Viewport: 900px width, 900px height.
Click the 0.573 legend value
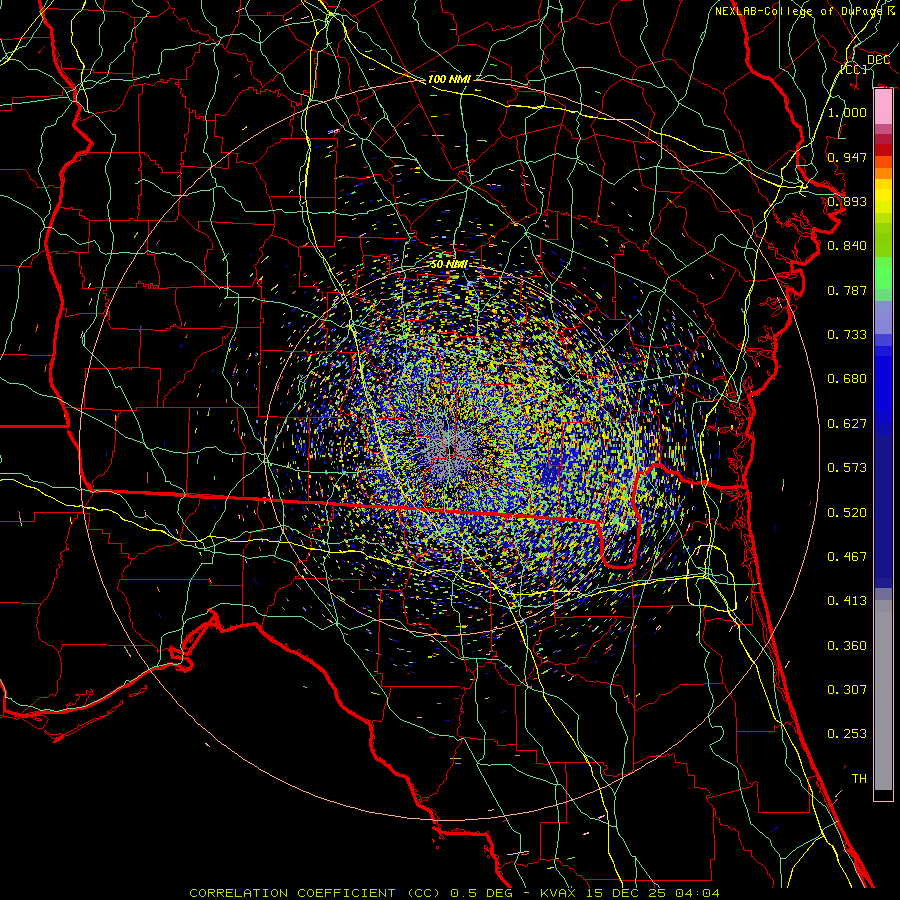pos(847,468)
